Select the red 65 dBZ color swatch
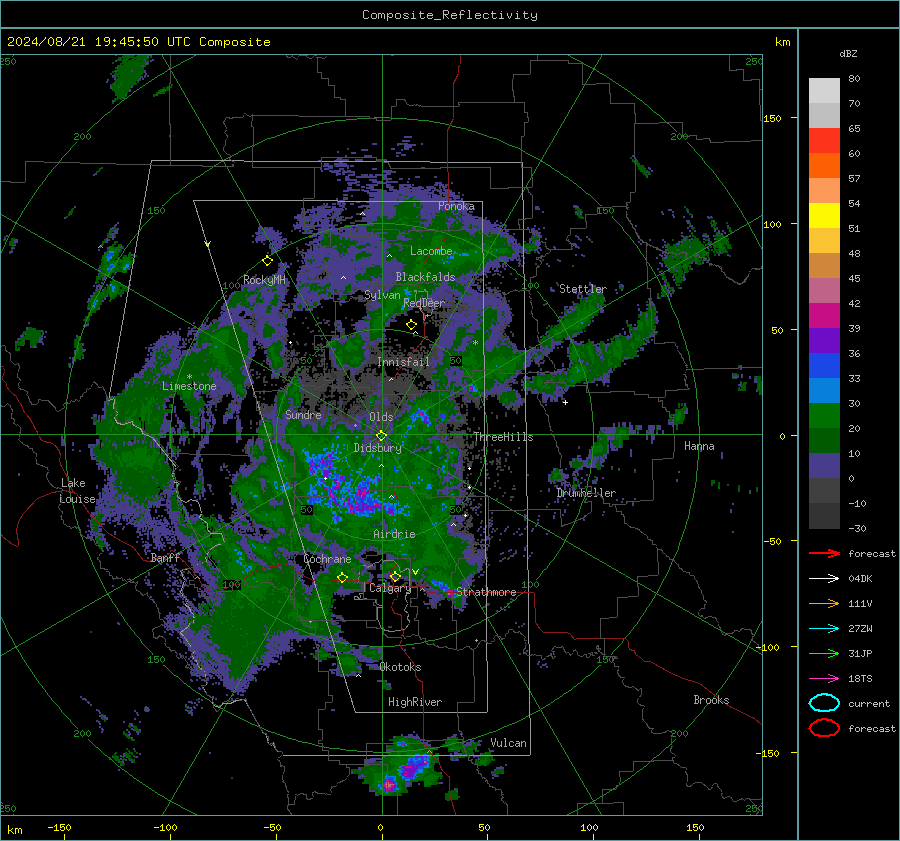Screen dimensions: 900x841 tap(824, 141)
